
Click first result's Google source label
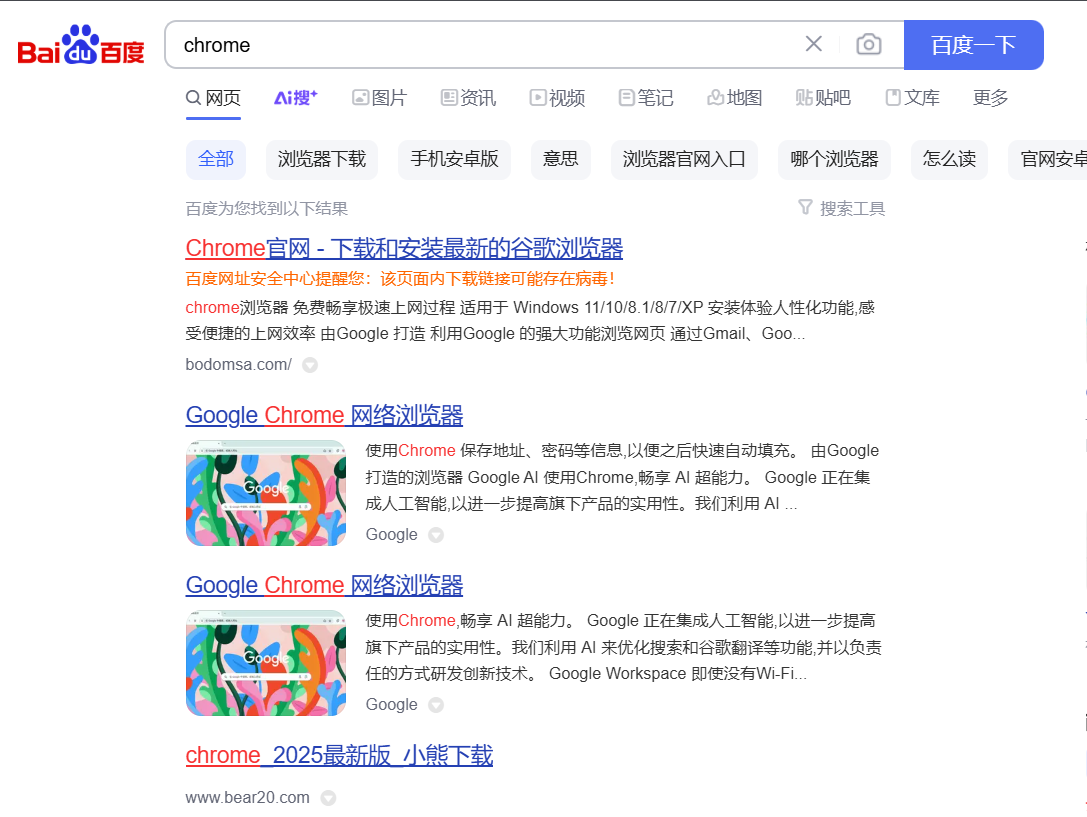click(x=392, y=534)
